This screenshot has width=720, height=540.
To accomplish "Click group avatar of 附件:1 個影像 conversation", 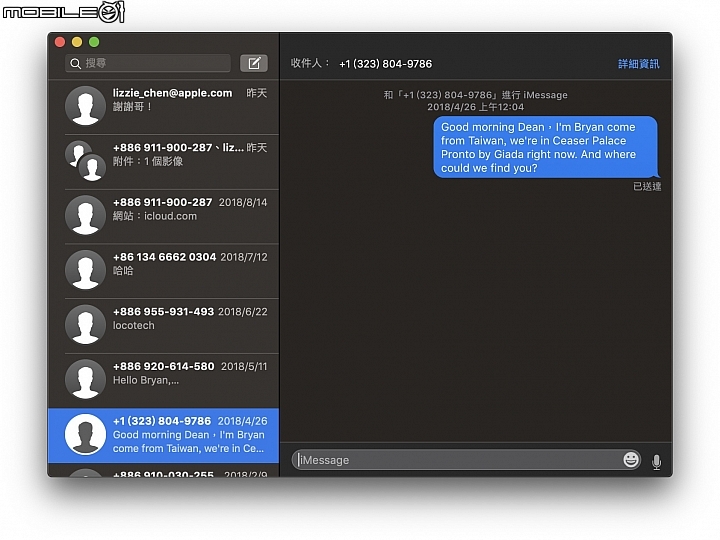I will pos(85,161).
